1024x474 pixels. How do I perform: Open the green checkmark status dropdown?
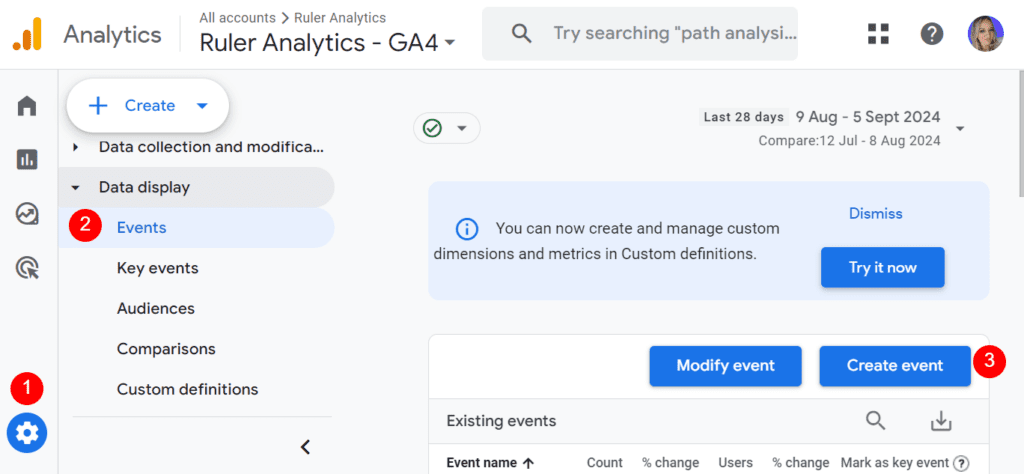(447, 128)
